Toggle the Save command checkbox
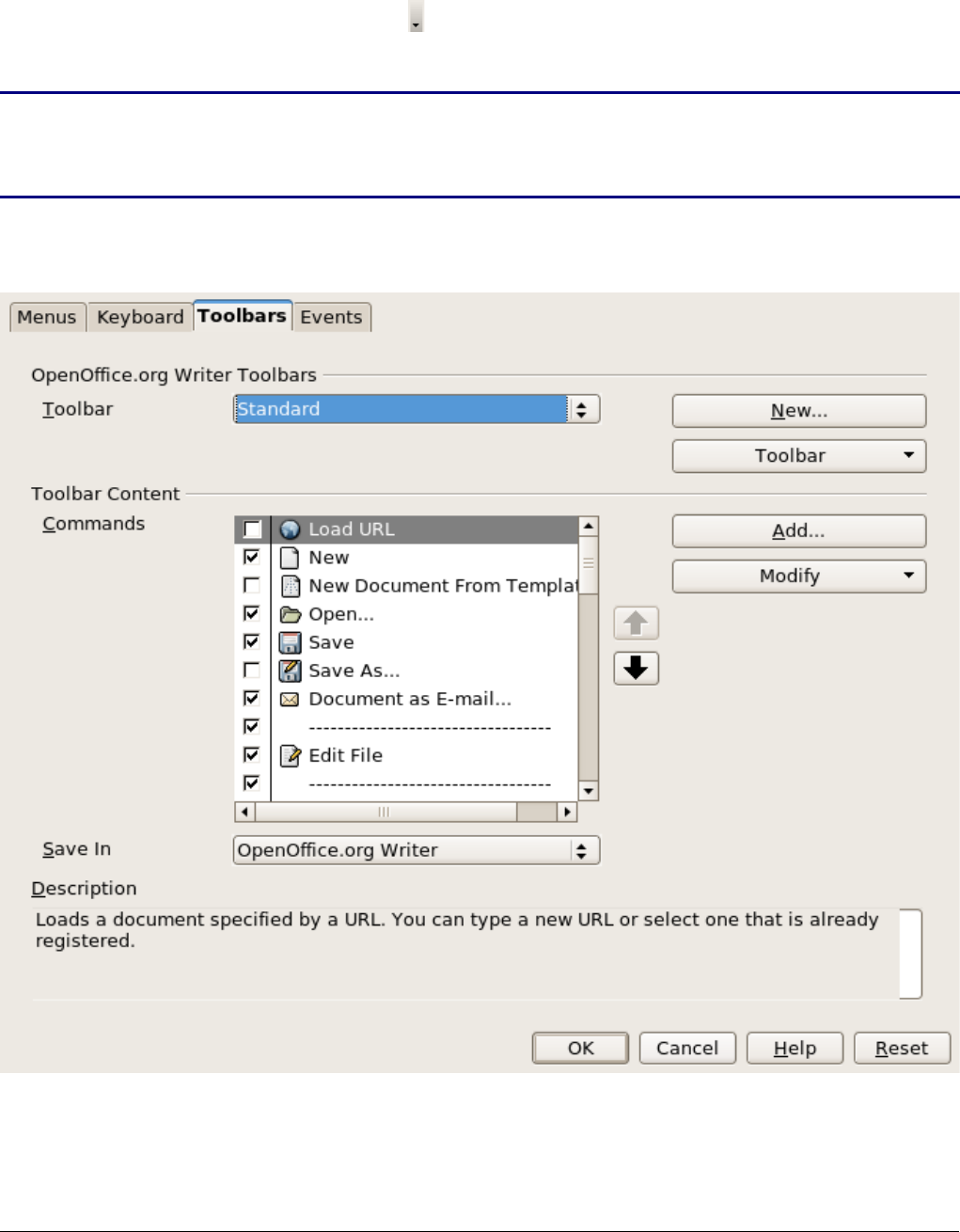Screen dimensions: 960x1232 pos(252,641)
